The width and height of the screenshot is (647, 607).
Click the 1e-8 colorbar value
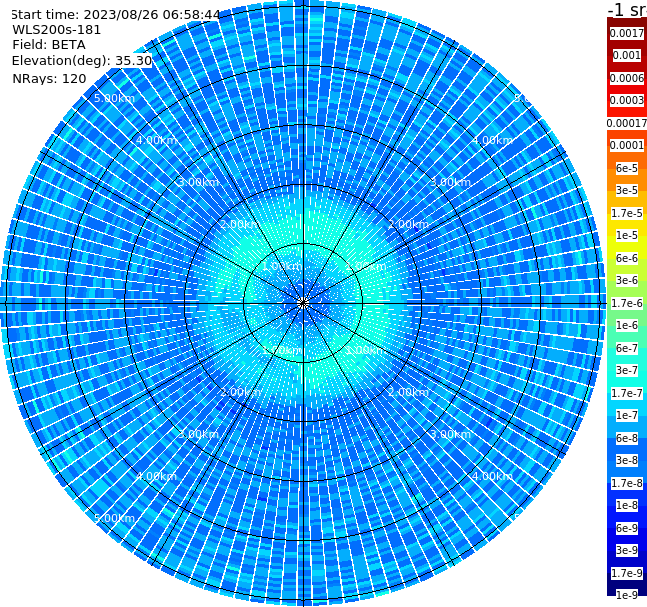(x=627, y=505)
